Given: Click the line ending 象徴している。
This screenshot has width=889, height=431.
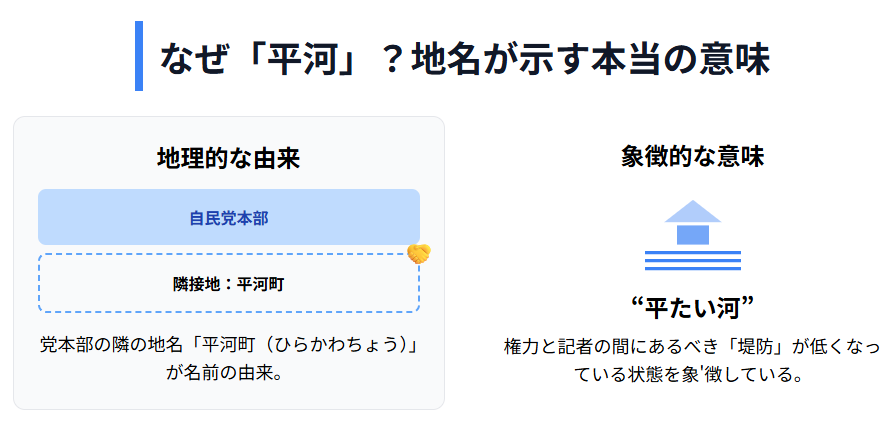Looking at the screenshot, I should tap(693, 376).
